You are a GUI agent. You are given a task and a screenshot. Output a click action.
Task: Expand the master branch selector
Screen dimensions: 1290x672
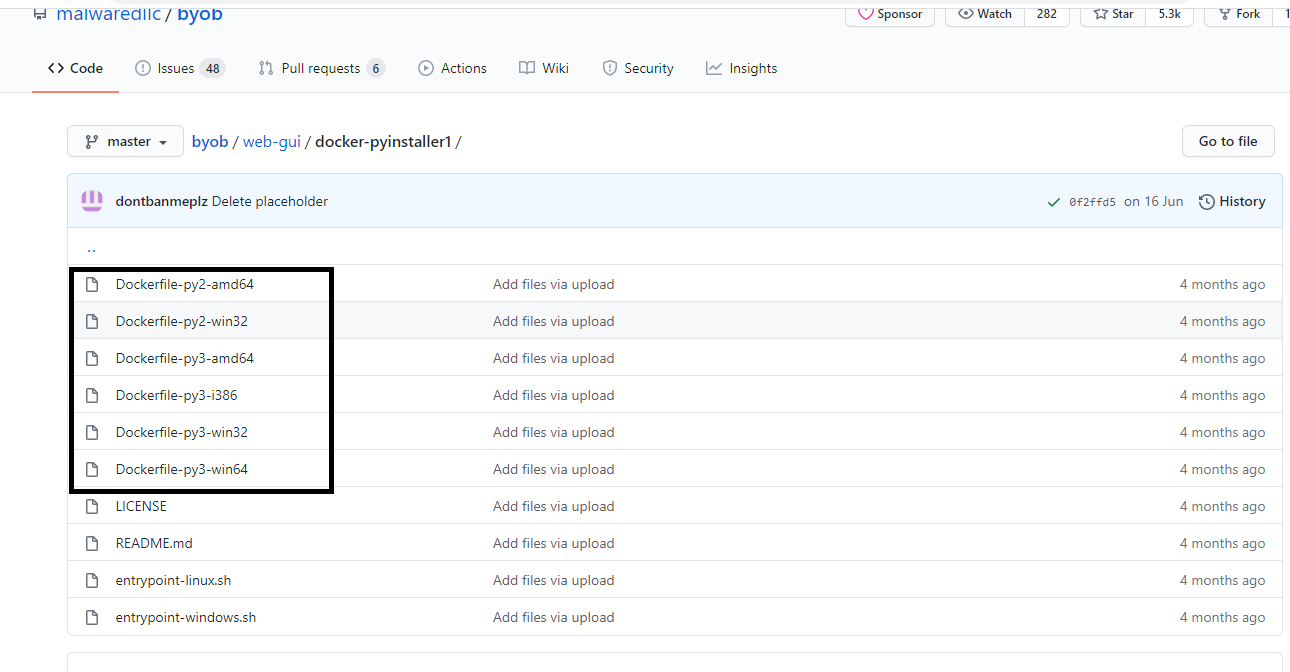point(124,141)
